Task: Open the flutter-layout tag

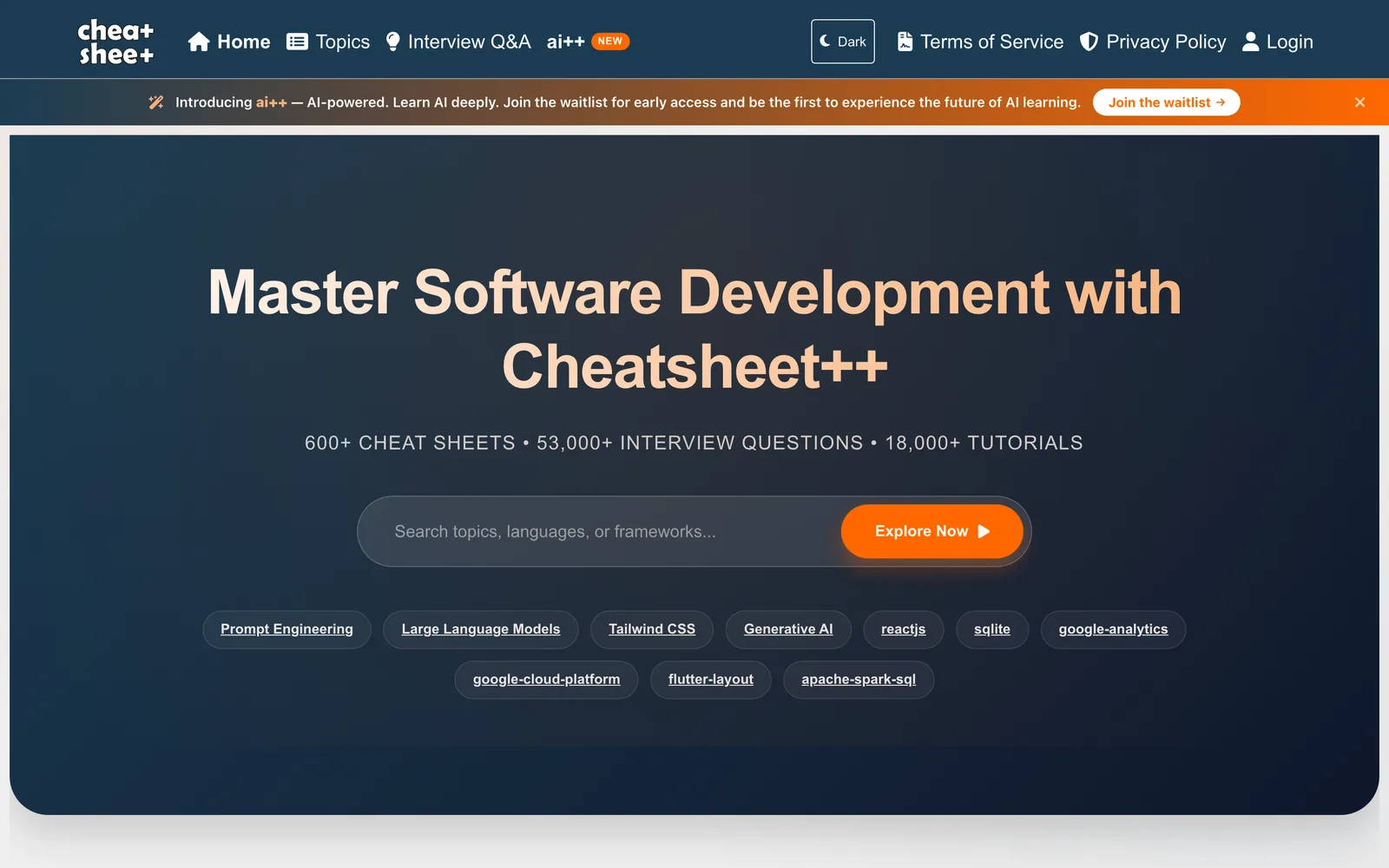Action: [711, 680]
